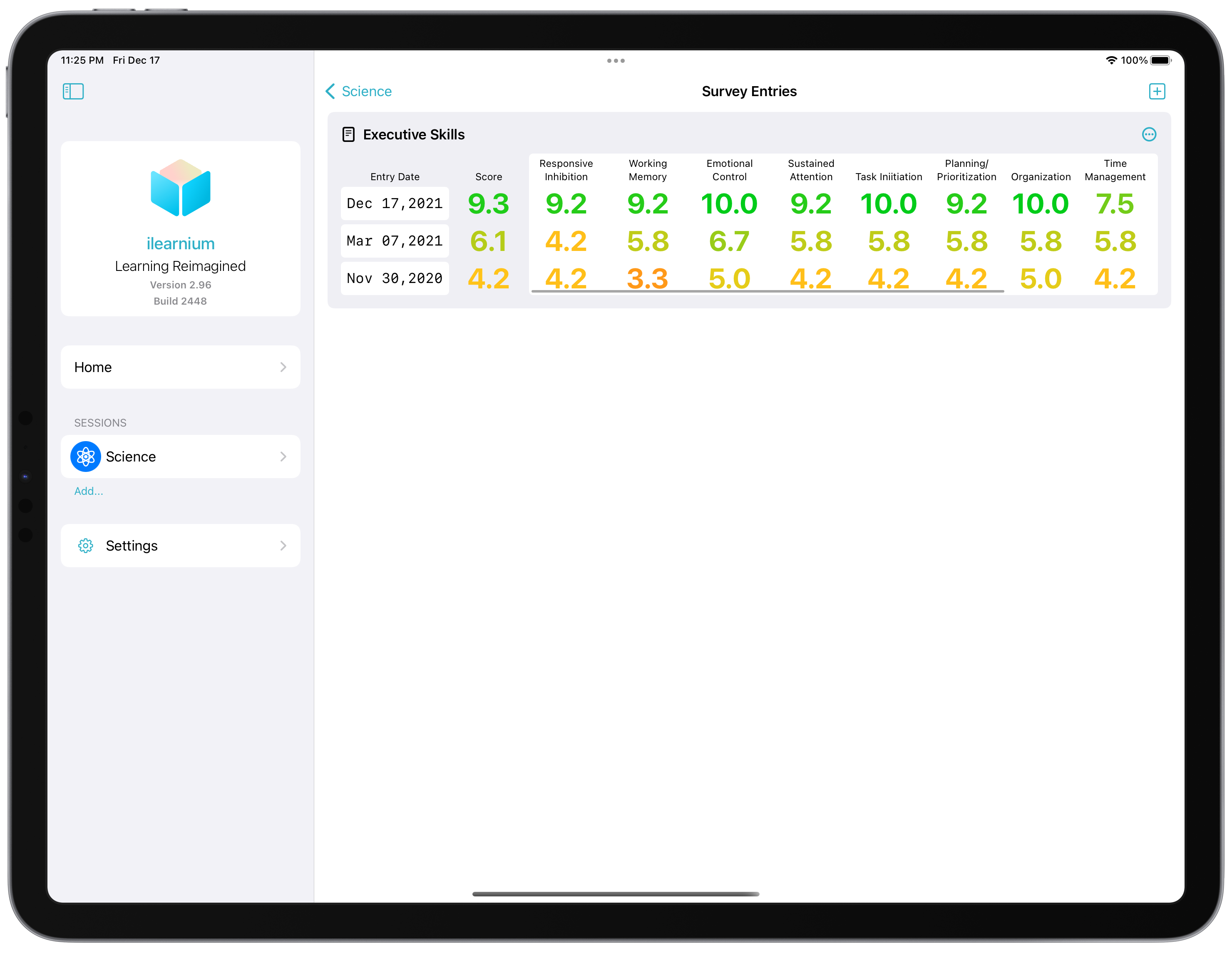Click the 9.3 overall score
1232x953 pixels.
[489, 204]
